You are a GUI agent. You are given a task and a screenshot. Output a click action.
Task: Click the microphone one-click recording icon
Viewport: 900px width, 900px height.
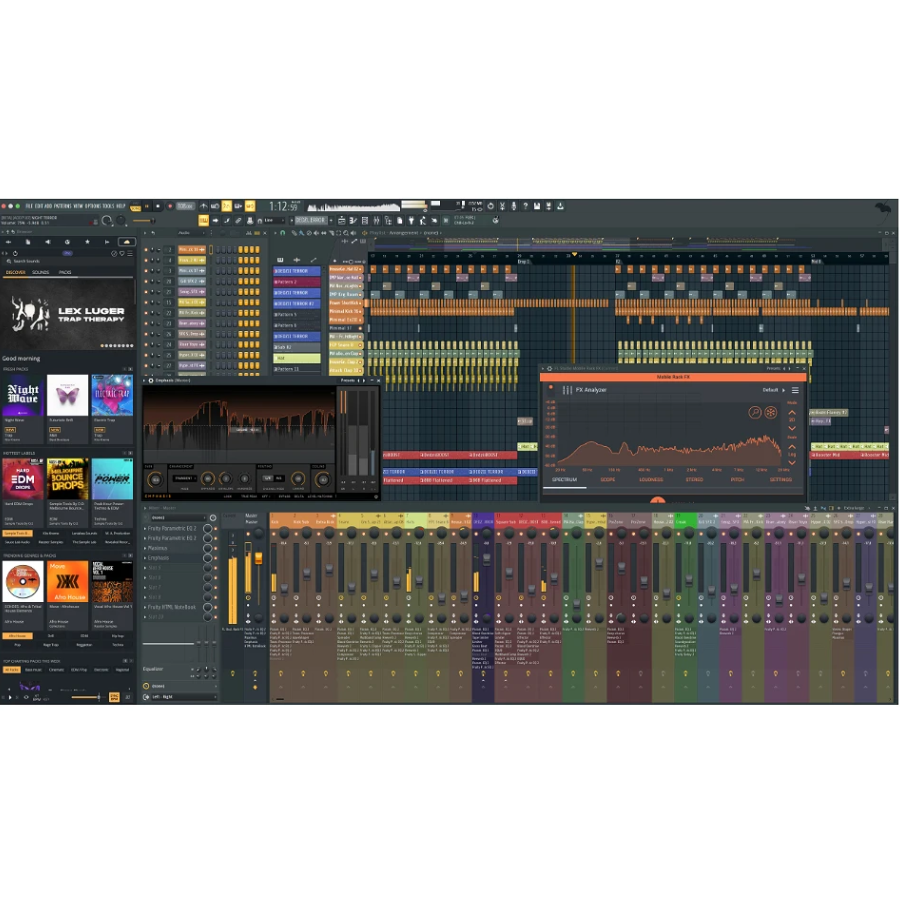[x=513, y=205]
